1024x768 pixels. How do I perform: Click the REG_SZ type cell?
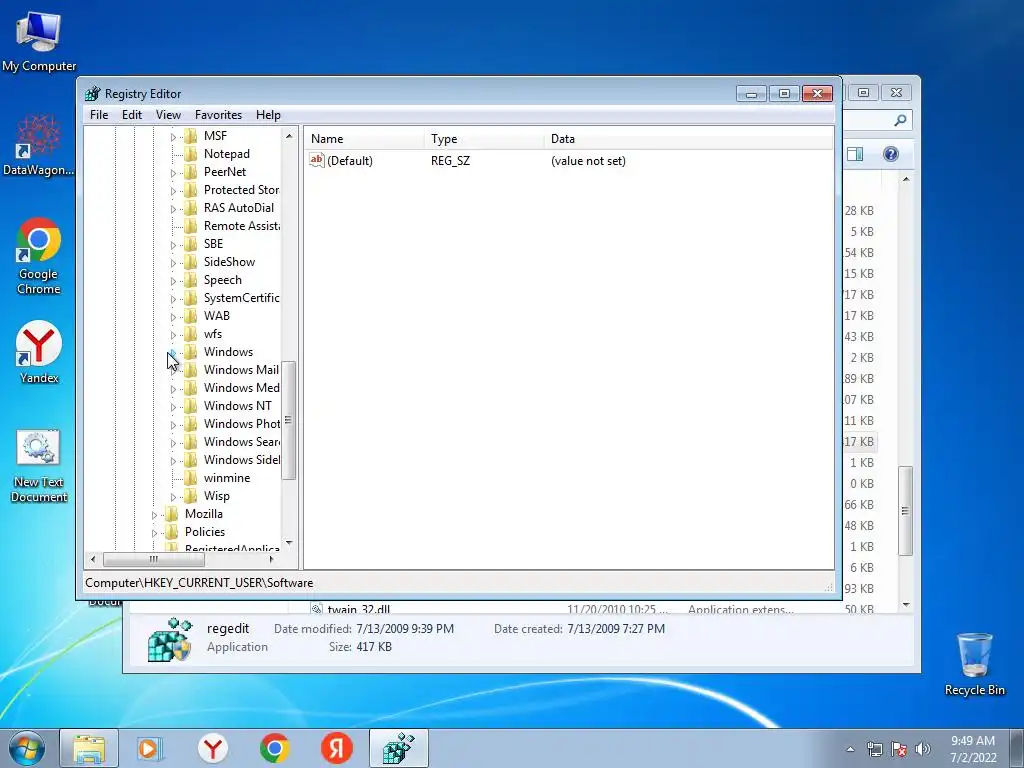click(x=450, y=161)
